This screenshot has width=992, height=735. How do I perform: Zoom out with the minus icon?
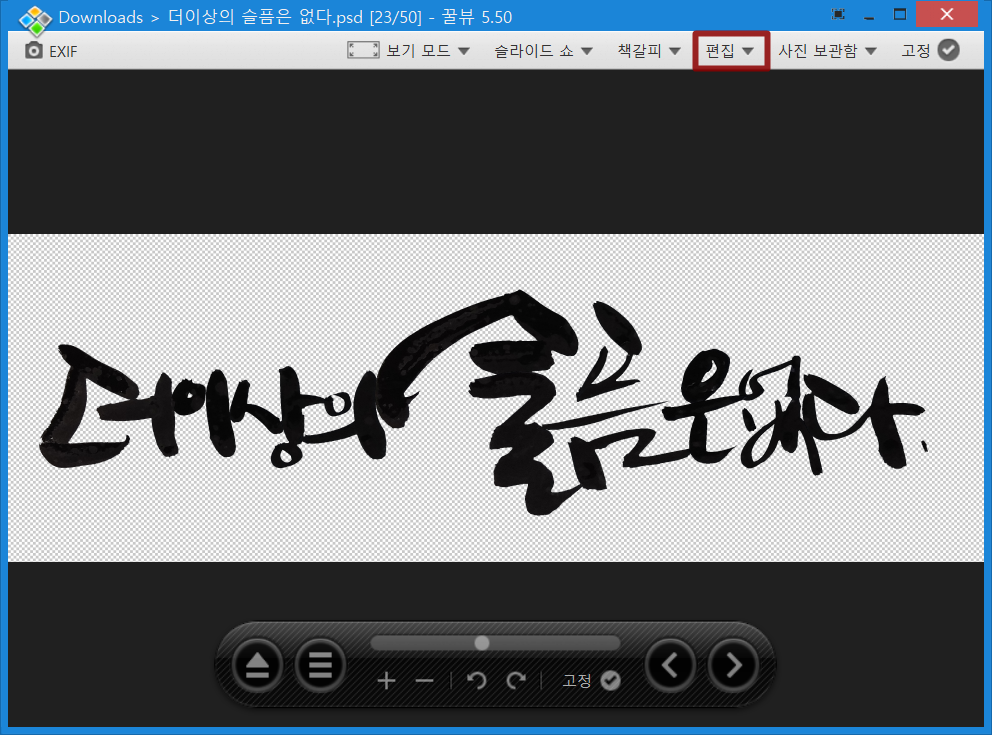click(425, 681)
